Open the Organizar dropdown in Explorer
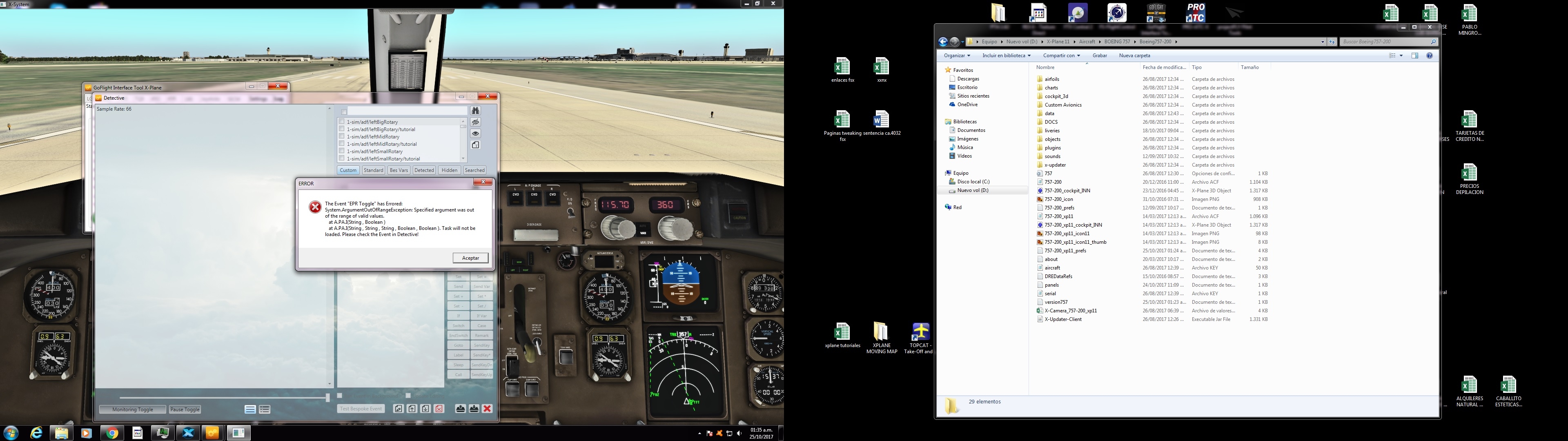The image size is (1568, 441). 957,56
